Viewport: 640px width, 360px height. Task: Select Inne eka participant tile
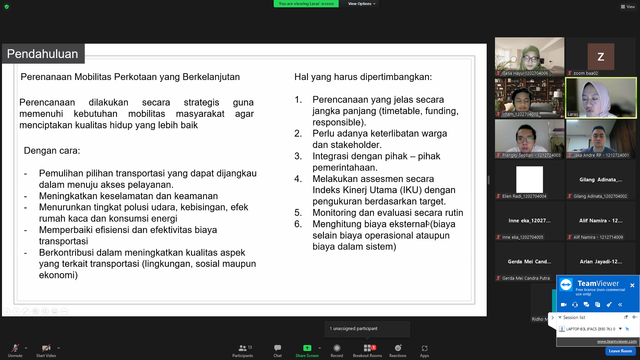pyautogui.click(x=530, y=220)
